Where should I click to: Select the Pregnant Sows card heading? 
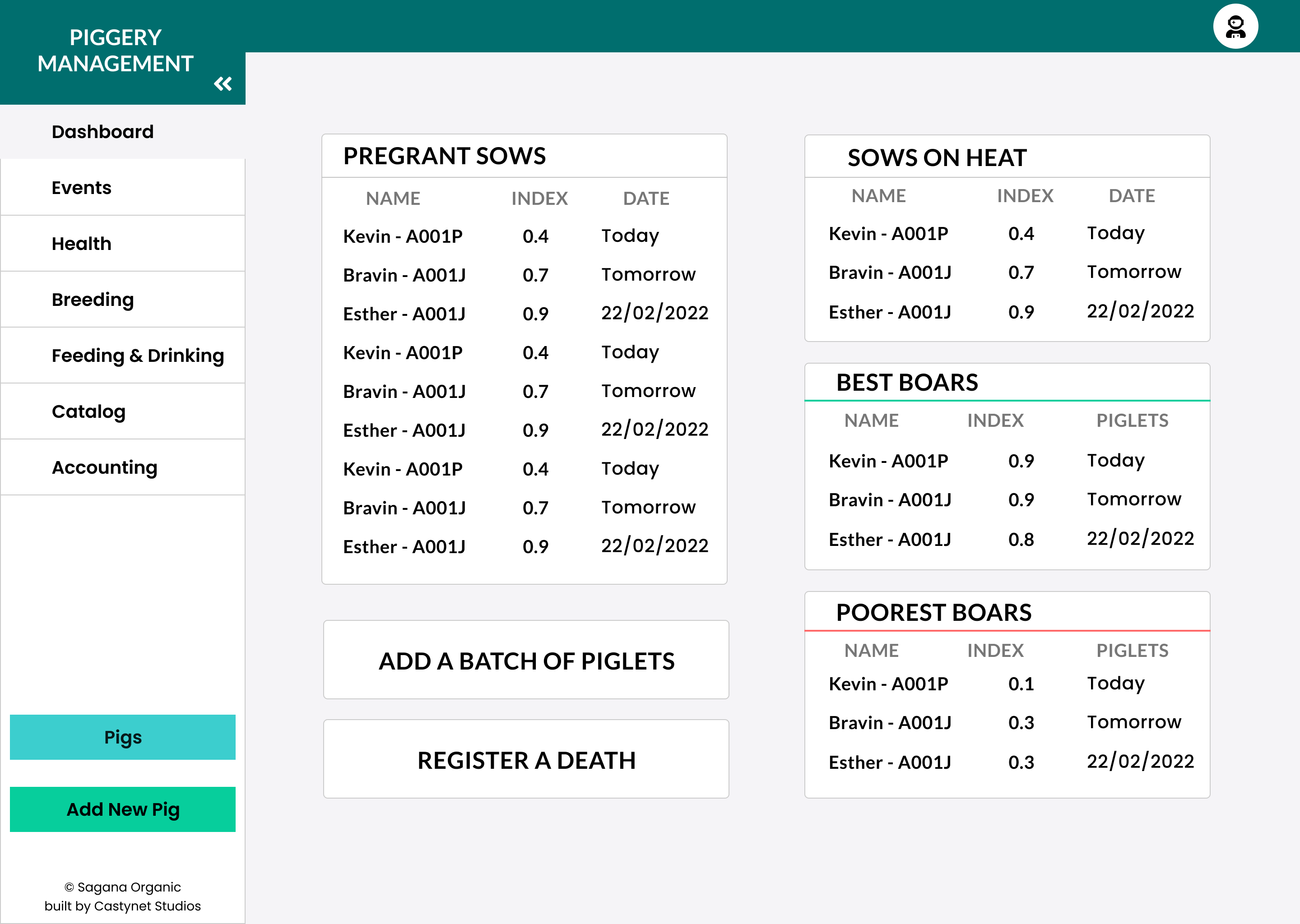445,156
